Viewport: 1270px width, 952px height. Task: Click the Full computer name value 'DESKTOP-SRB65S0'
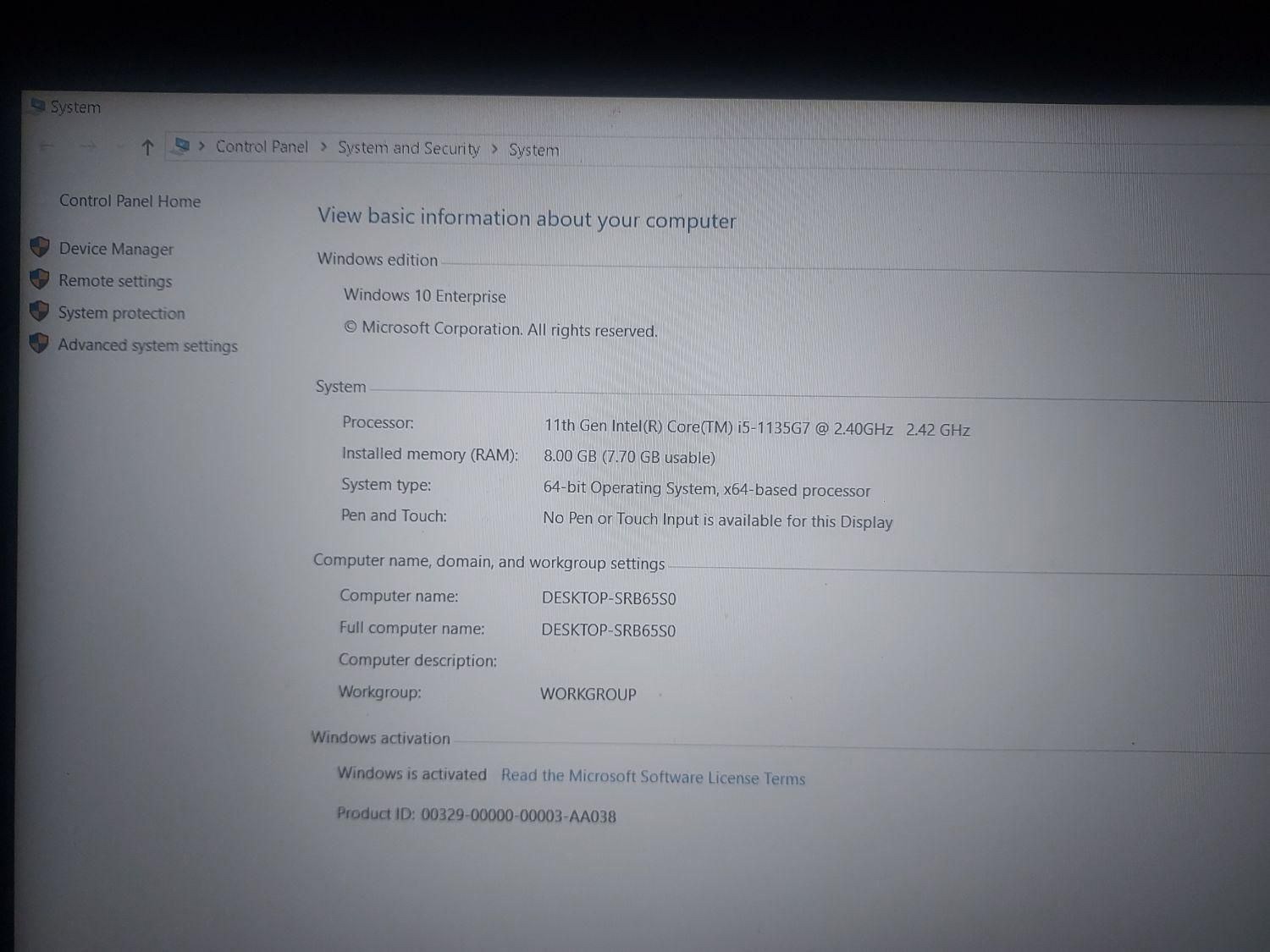tap(608, 630)
